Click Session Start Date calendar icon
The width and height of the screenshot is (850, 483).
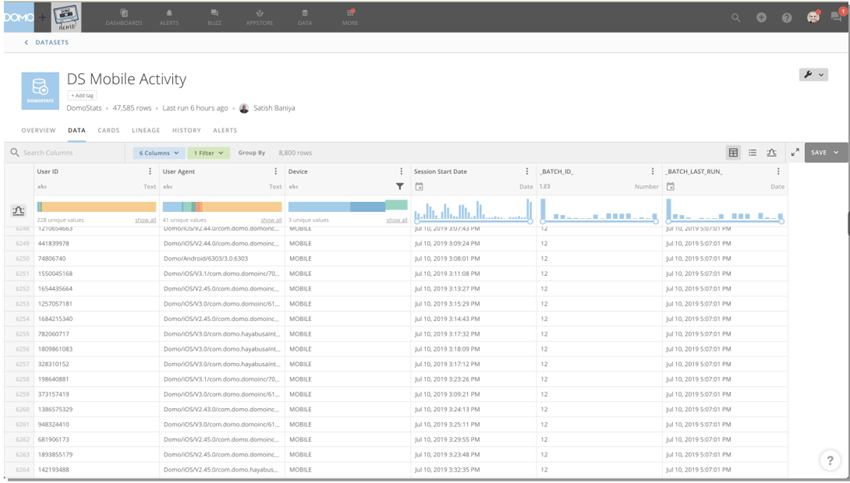[x=419, y=186]
